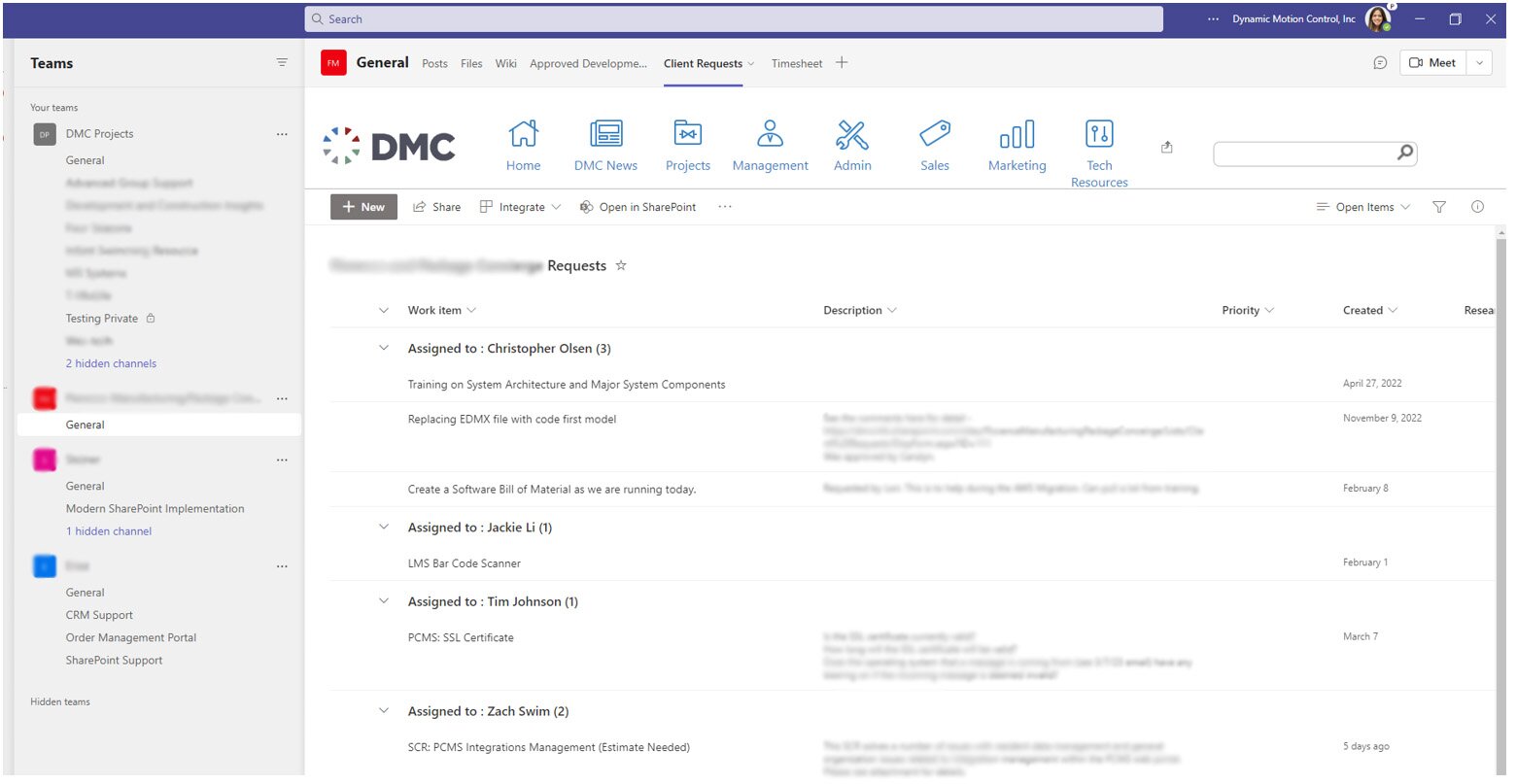
Task: Open the Projects navigation icon
Action: (x=687, y=134)
